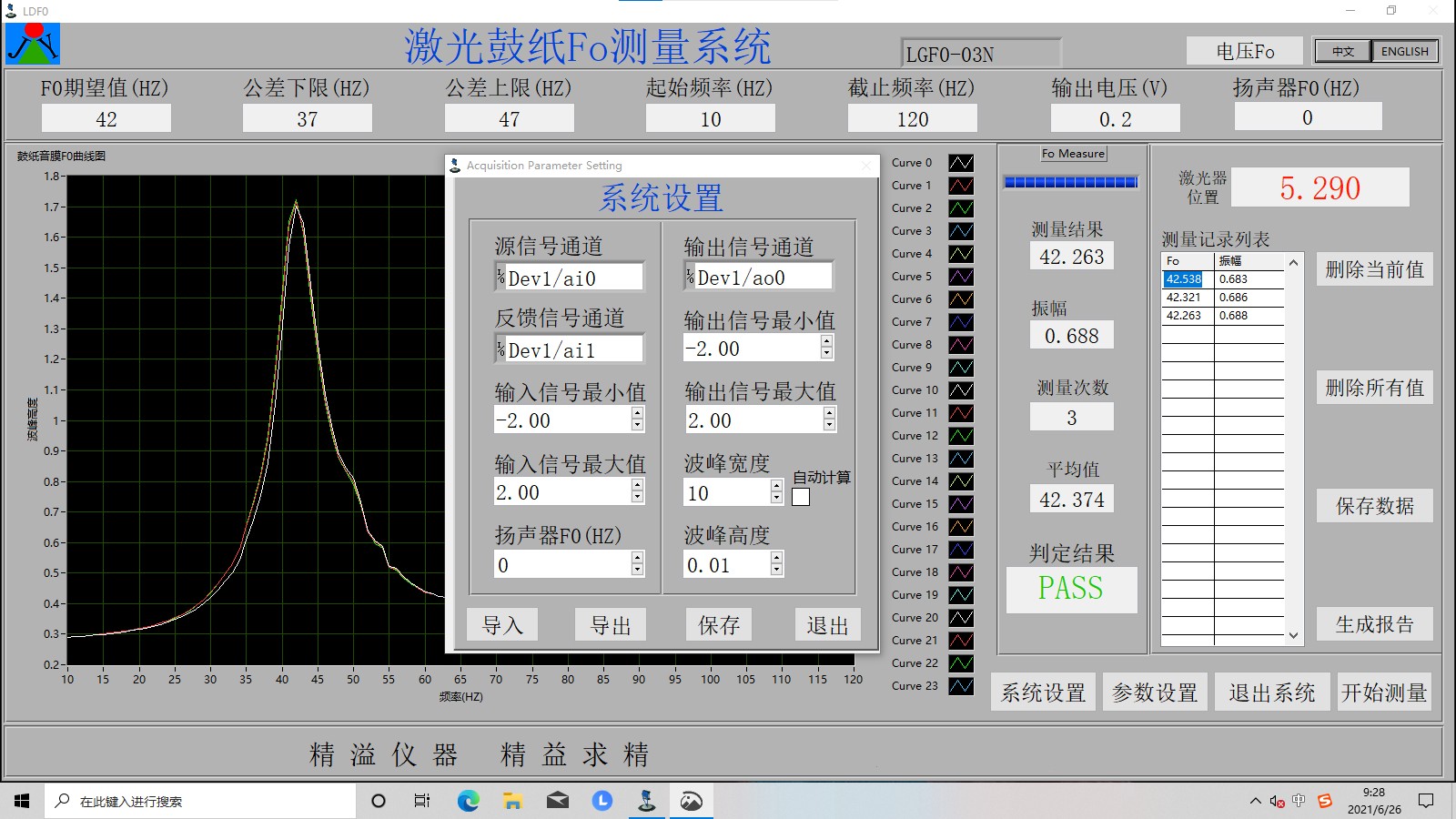Viewport: 1456px width, 819px height.
Task: Click the 输出信号最小值 stepper arrows
Action: (826, 348)
